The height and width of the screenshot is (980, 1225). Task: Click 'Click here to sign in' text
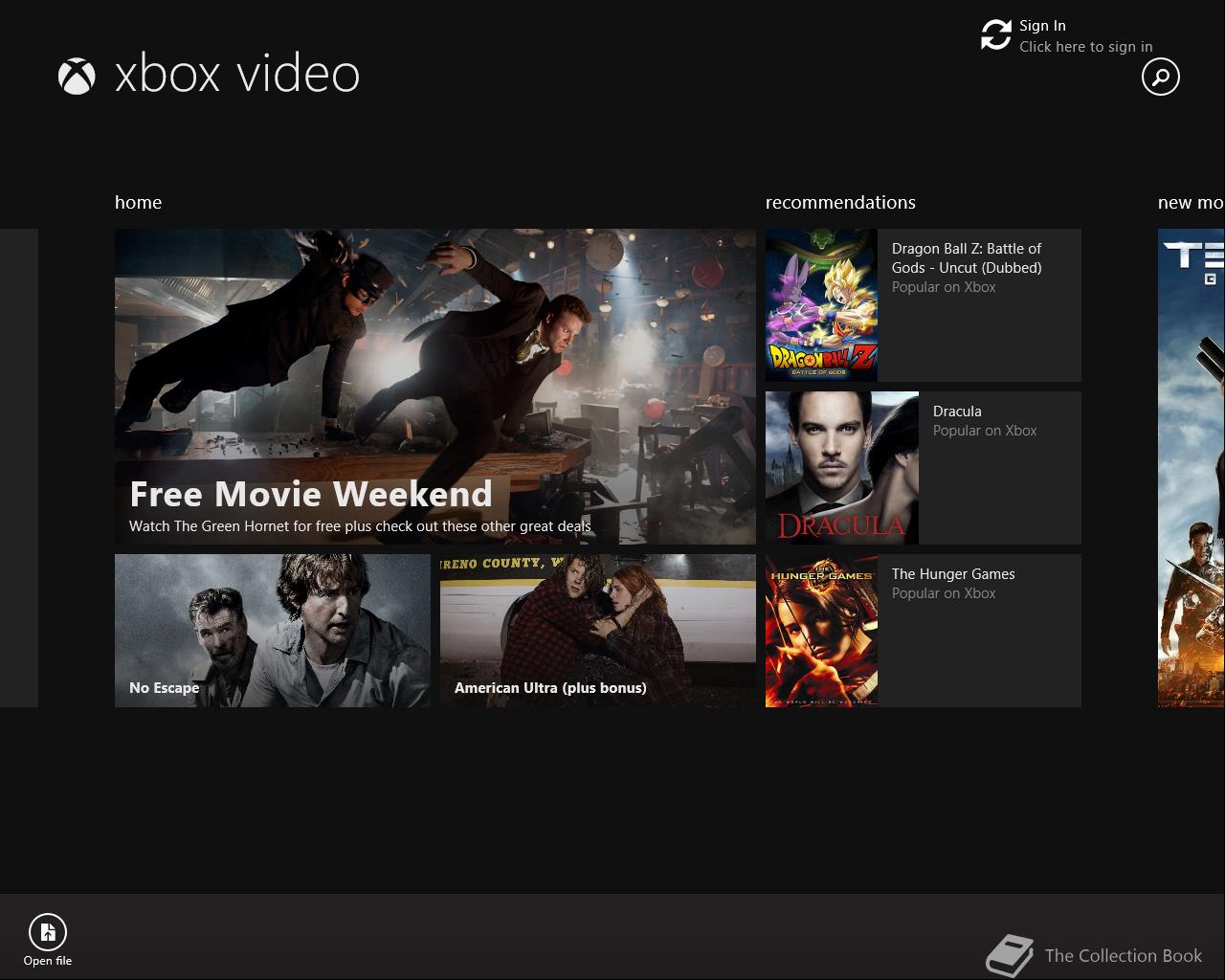pos(1085,47)
